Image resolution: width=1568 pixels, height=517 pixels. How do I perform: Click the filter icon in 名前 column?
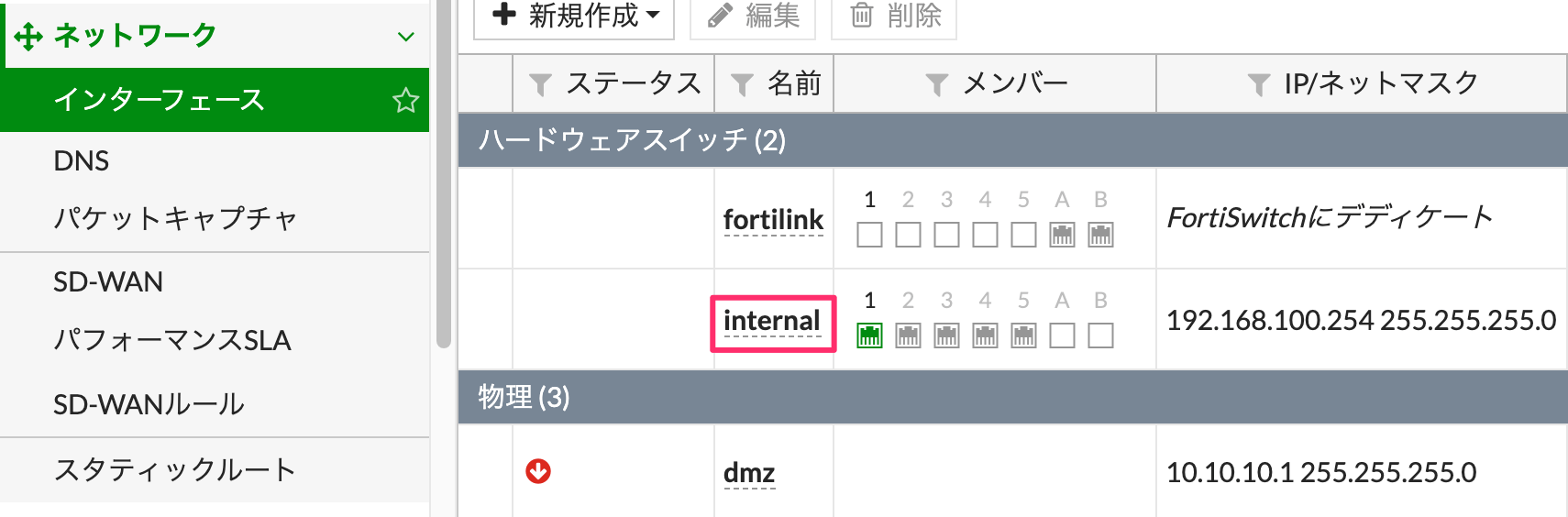(741, 85)
